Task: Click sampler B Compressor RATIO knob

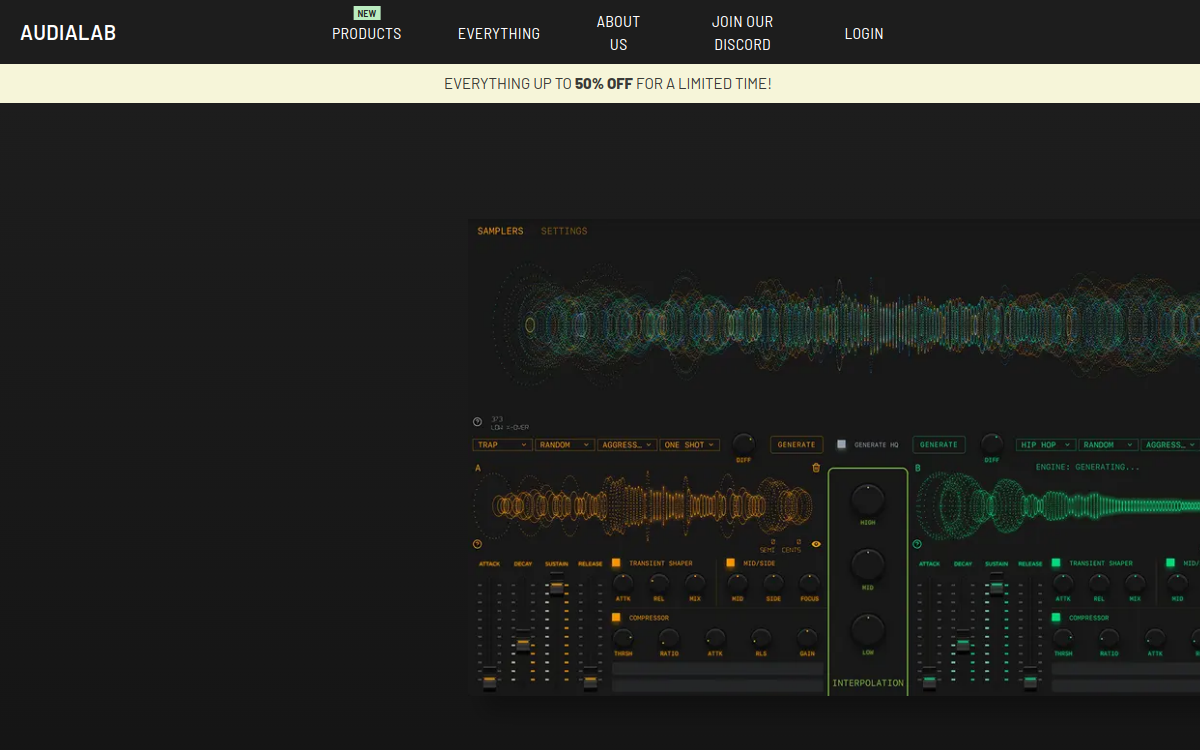Action: (1109, 637)
